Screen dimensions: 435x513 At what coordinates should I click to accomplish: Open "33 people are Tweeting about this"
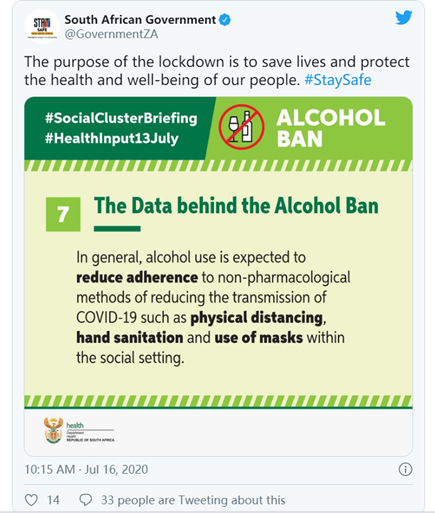(193, 500)
